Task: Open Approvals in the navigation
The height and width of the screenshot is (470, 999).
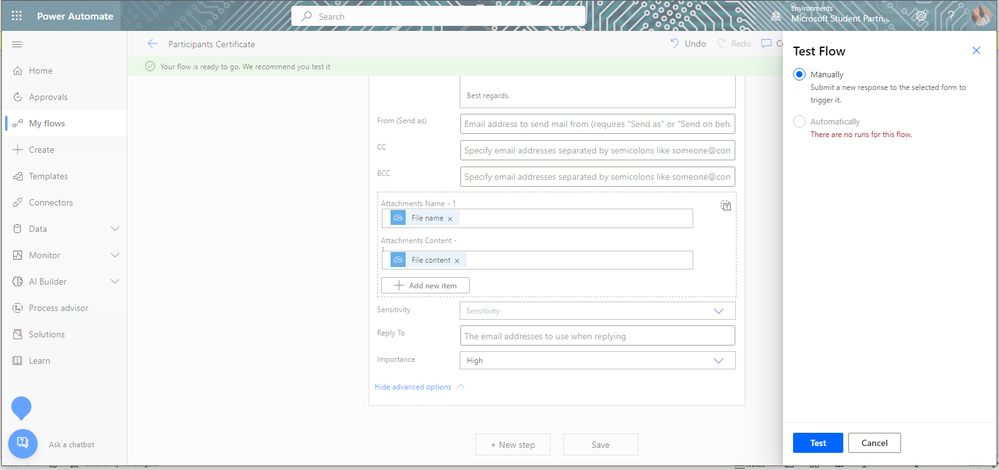Action: (x=48, y=97)
